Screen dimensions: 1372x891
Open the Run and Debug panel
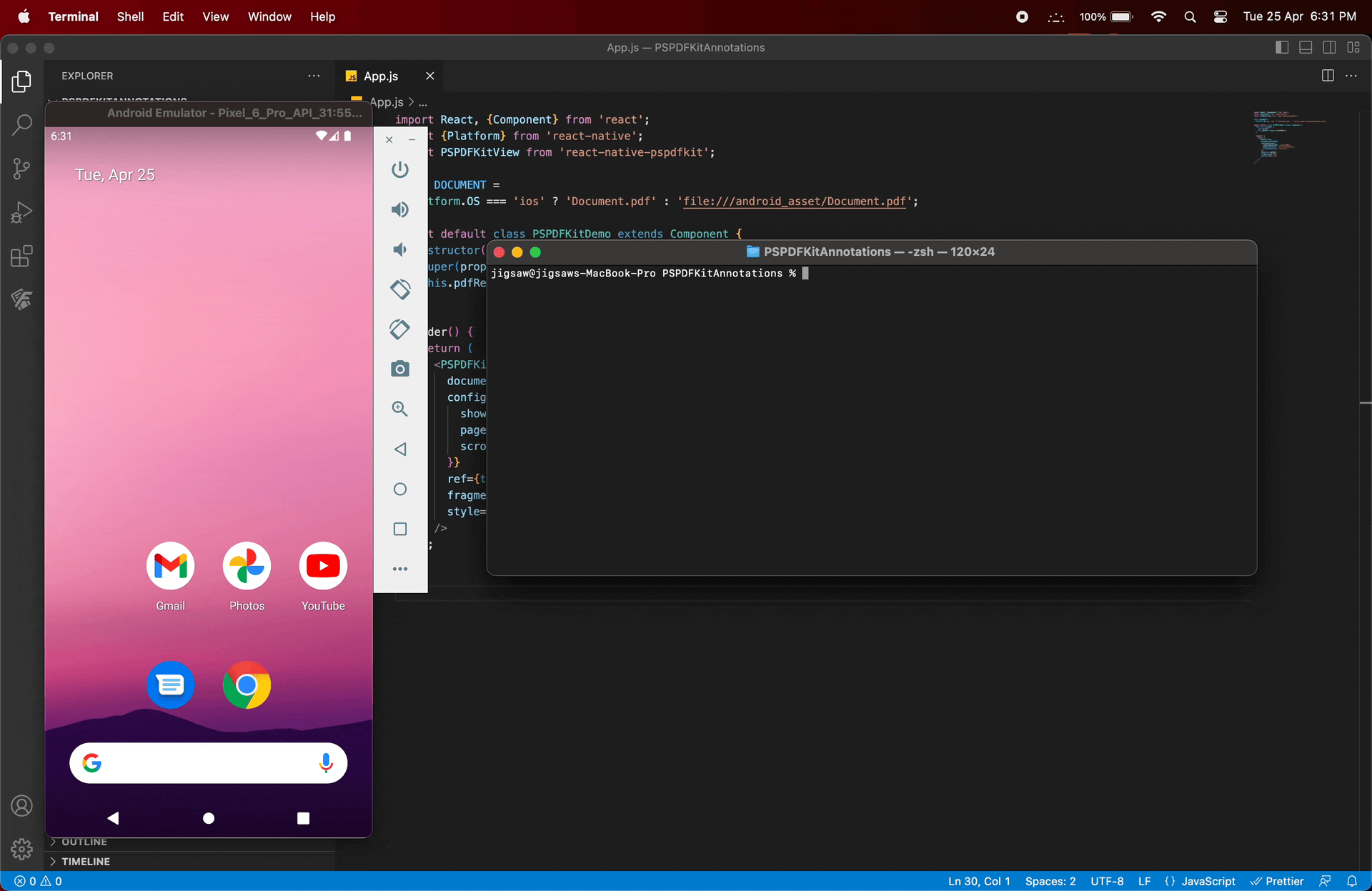[21, 211]
